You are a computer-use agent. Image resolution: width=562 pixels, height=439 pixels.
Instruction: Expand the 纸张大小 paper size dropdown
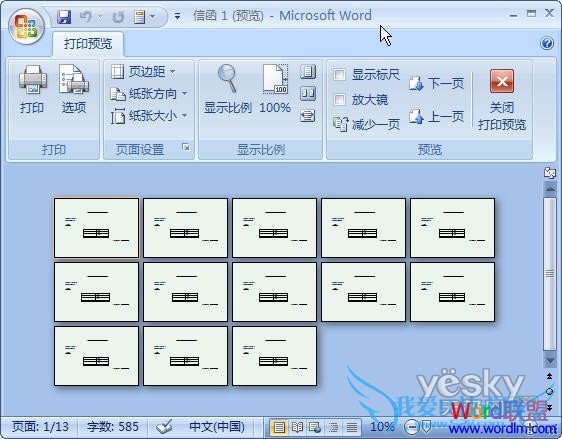point(149,116)
